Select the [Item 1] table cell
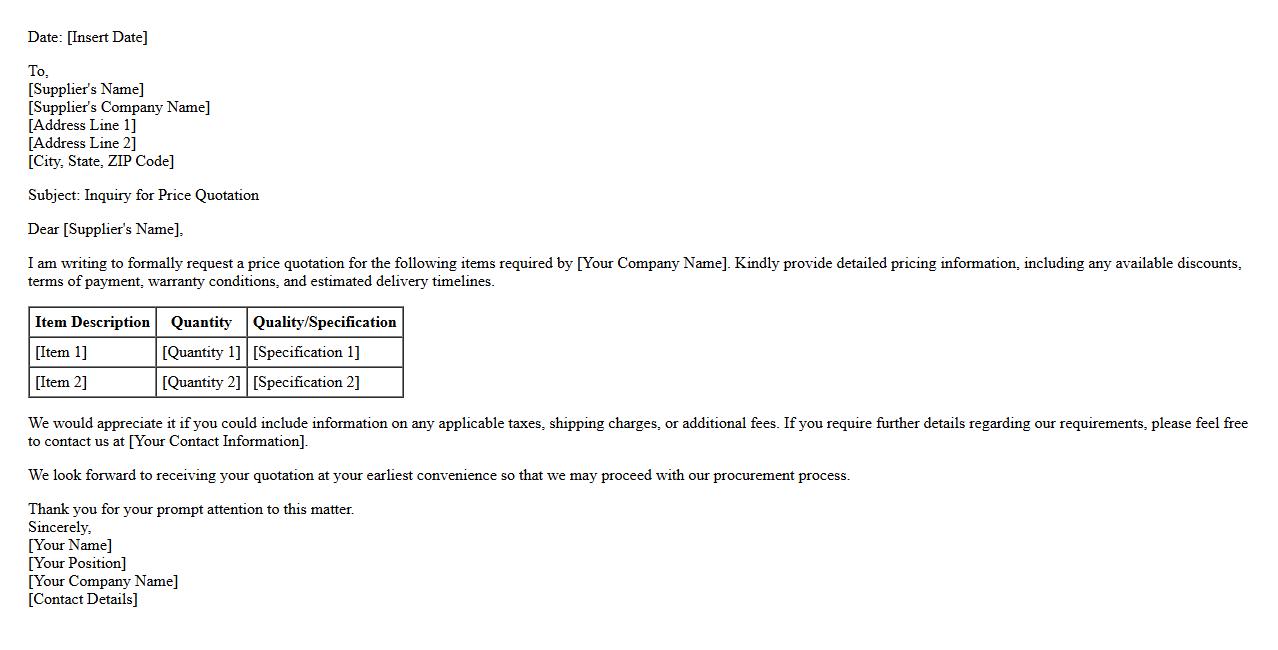1278x650 pixels. [x=61, y=352]
